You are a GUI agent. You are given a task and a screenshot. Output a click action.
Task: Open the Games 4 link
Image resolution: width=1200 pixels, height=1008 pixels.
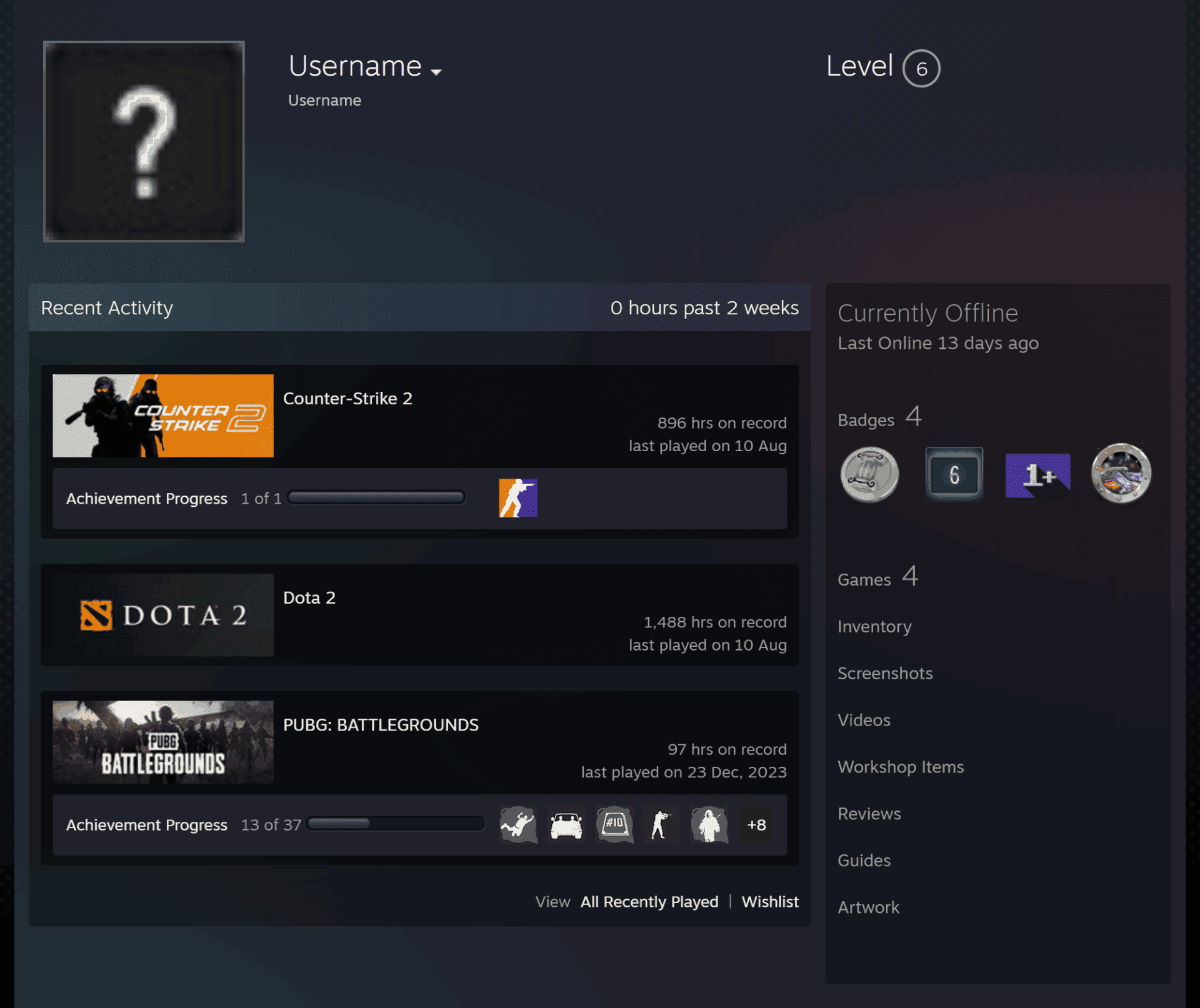[878, 576]
